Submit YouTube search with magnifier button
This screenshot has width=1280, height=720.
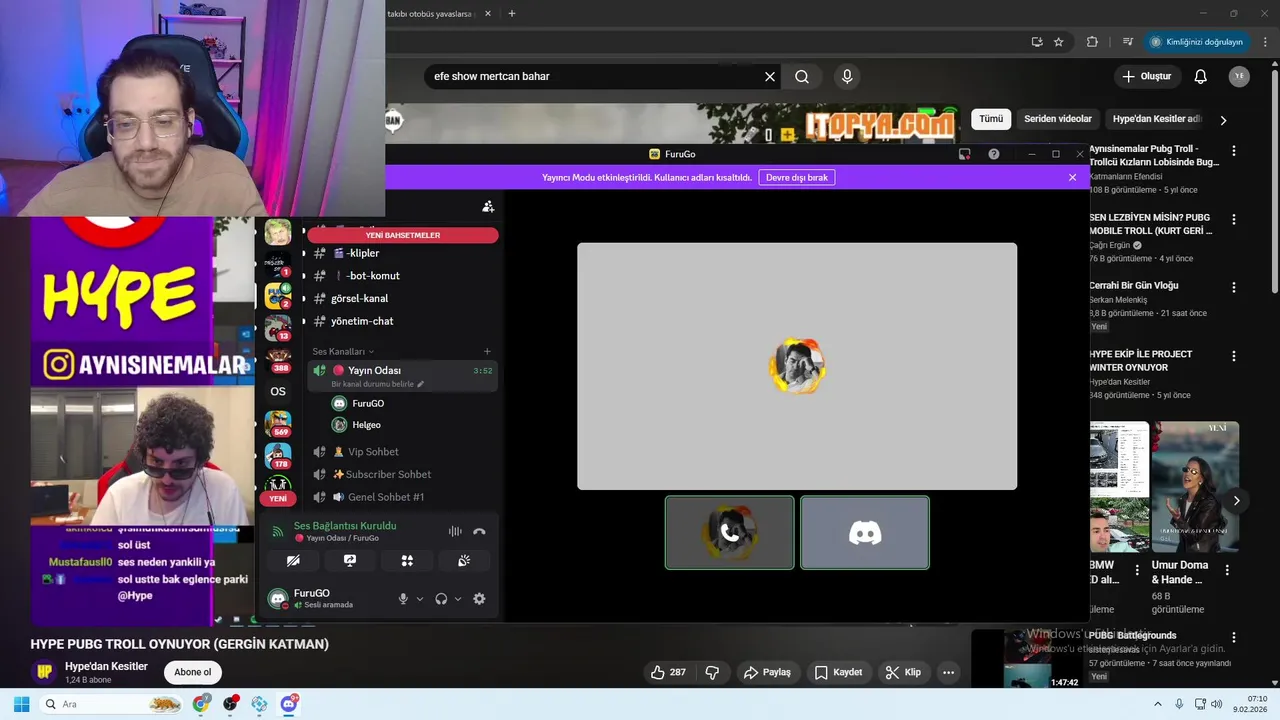coord(802,76)
